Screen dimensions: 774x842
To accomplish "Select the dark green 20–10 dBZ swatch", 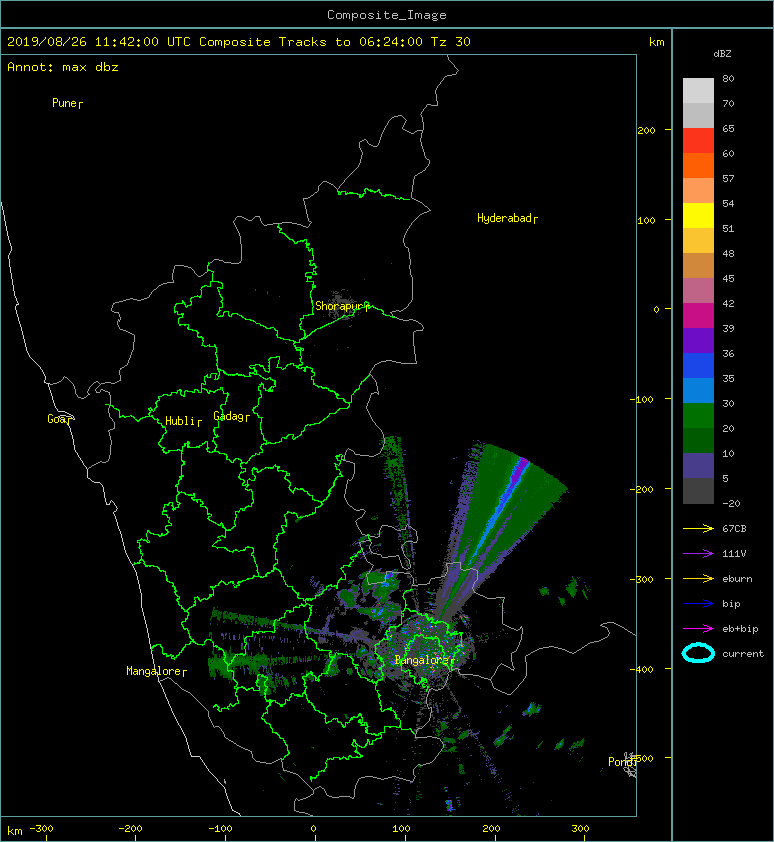I will click(x=698, y=440).
